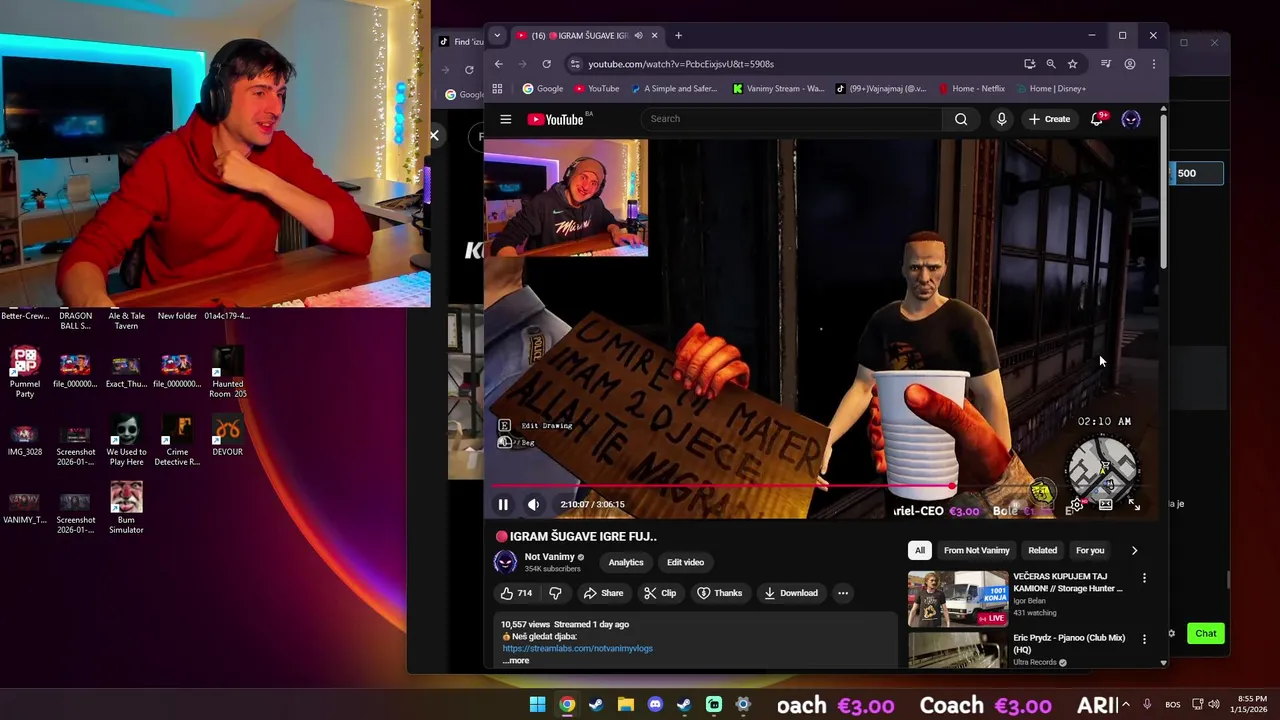Open YouTube notifications bell
Screen dimensions: 1280x720
point(1097,119)
